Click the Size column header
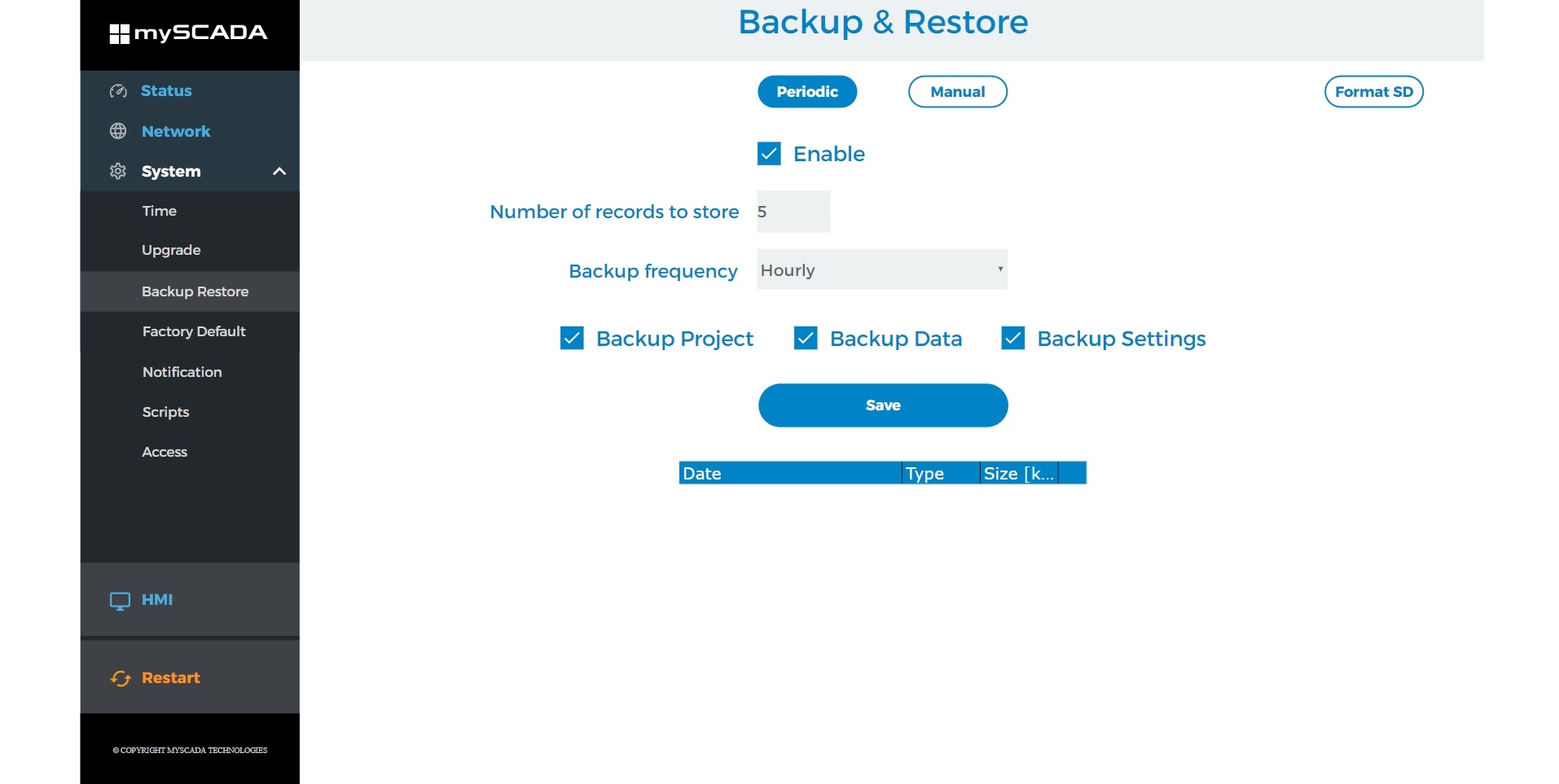Viewport: 1559px width, 784px height. (1019, 473)
